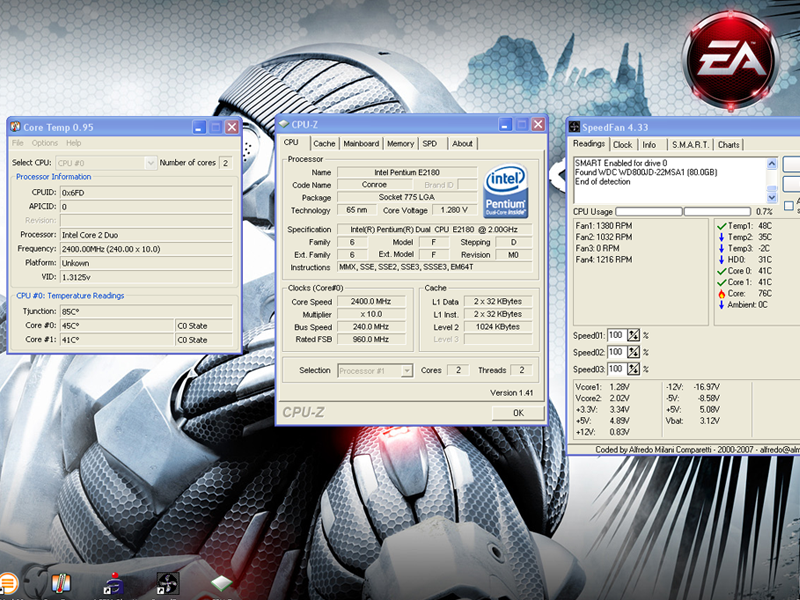Click the Frequency value 2400.00MHz in Core Temp

pyautogui.click(x=146, y=249)
